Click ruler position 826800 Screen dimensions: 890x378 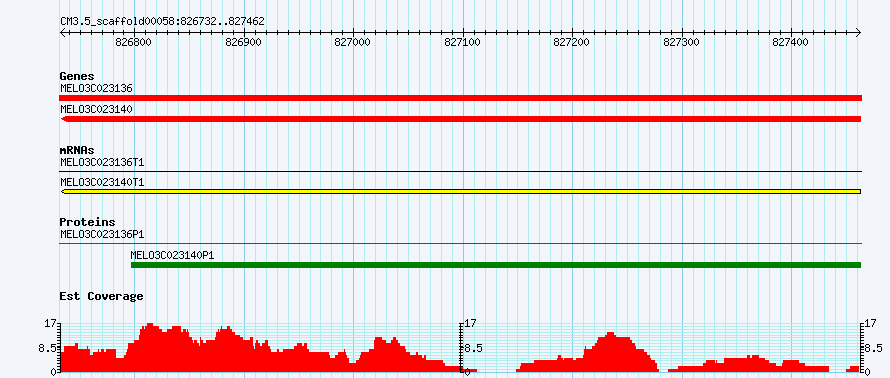[134, 43]
